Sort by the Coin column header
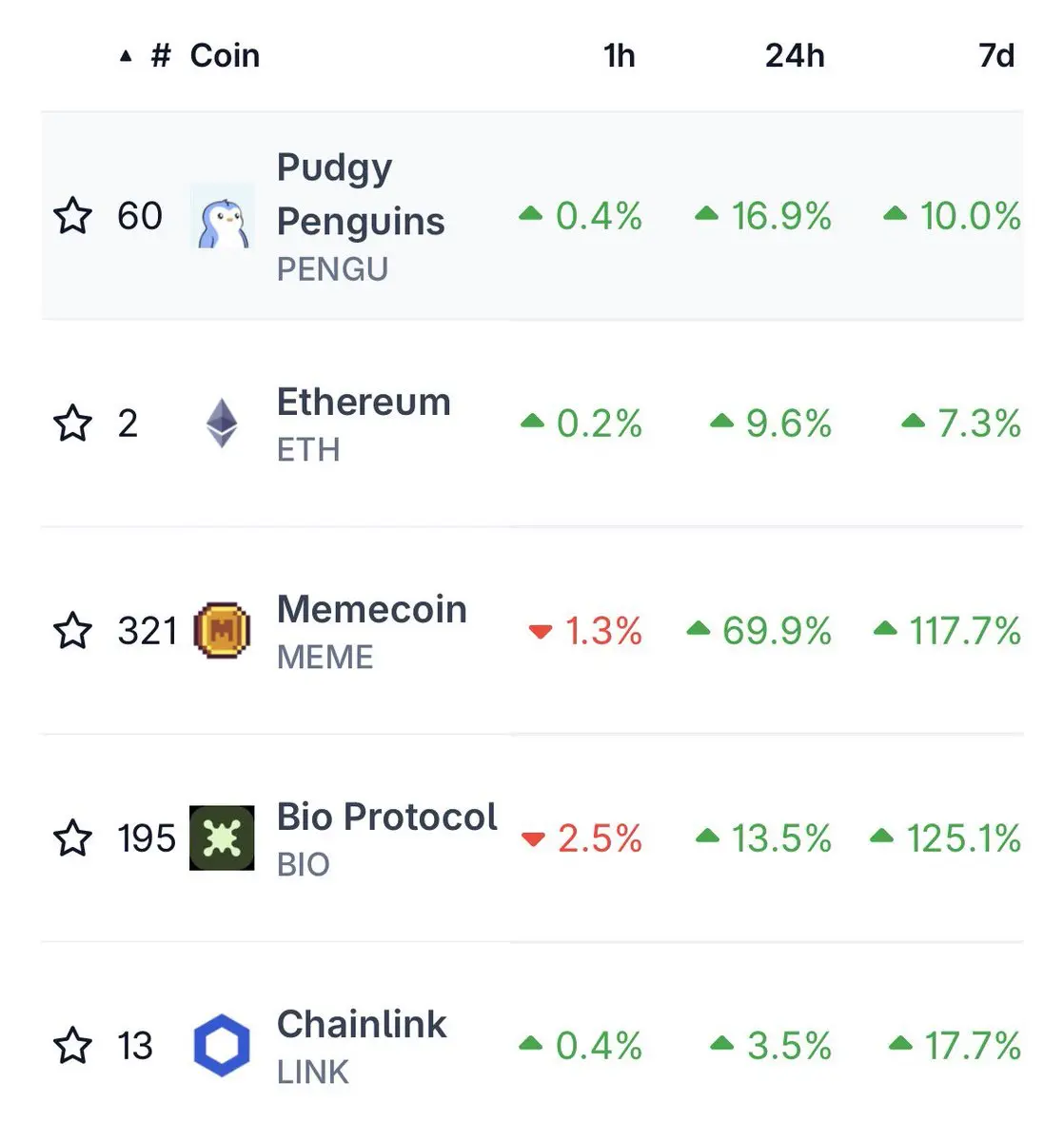This screenshot has width=1064, height=1142. [225, 56]
